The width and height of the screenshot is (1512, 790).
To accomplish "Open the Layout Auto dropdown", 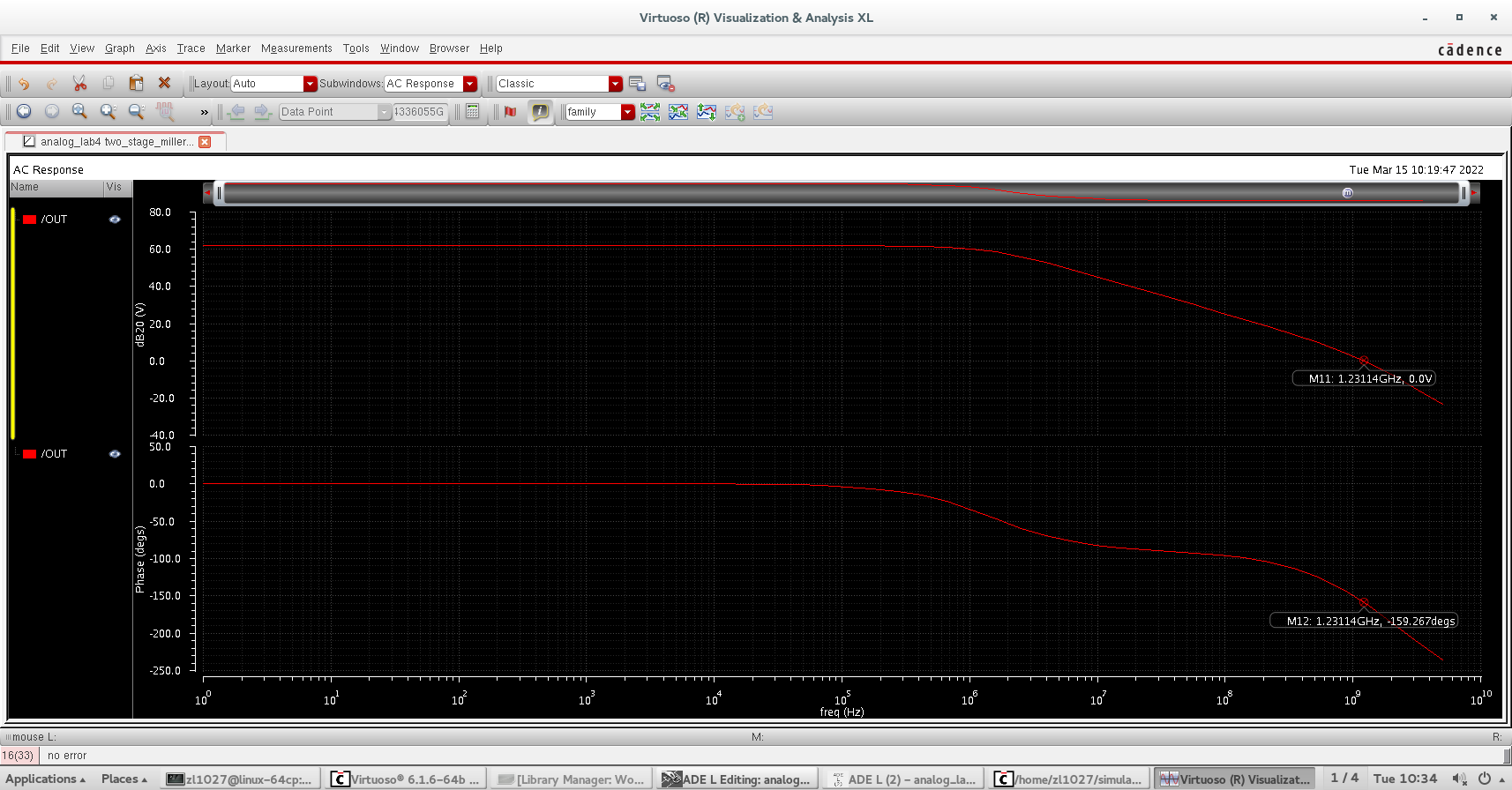I will [310, 84].
